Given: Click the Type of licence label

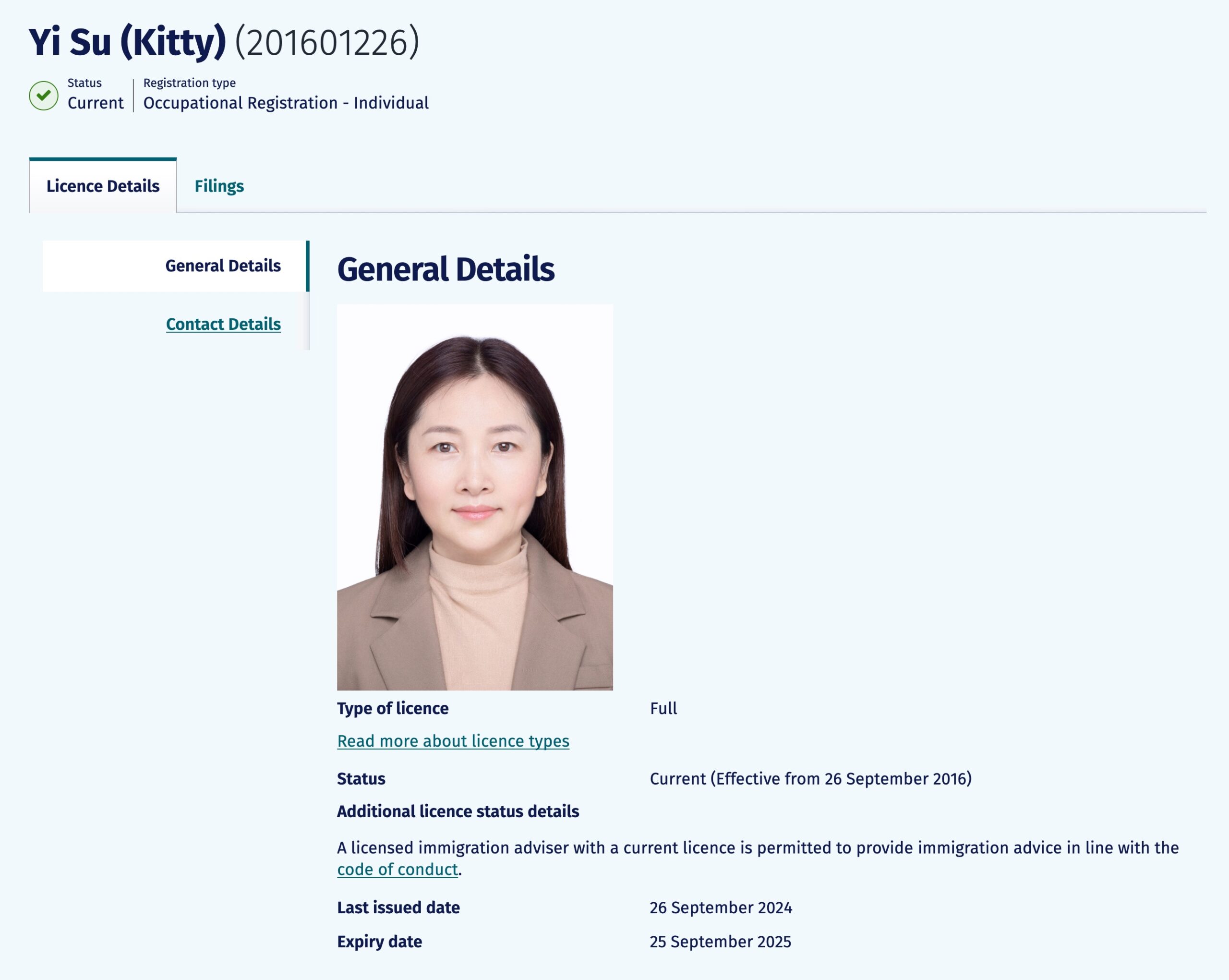Looking at the screenshot, I should pyautogui.click(x=392, y=708).
